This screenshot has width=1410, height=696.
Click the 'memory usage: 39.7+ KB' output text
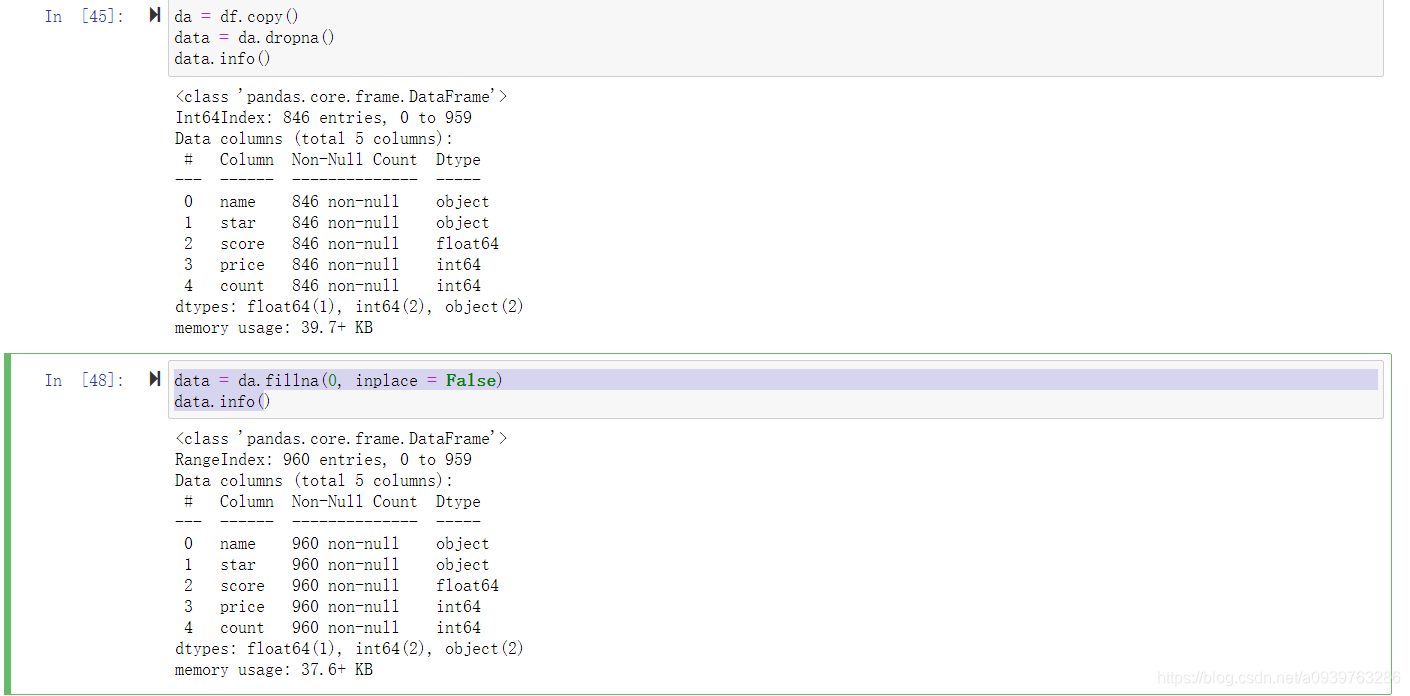(273, 328)
